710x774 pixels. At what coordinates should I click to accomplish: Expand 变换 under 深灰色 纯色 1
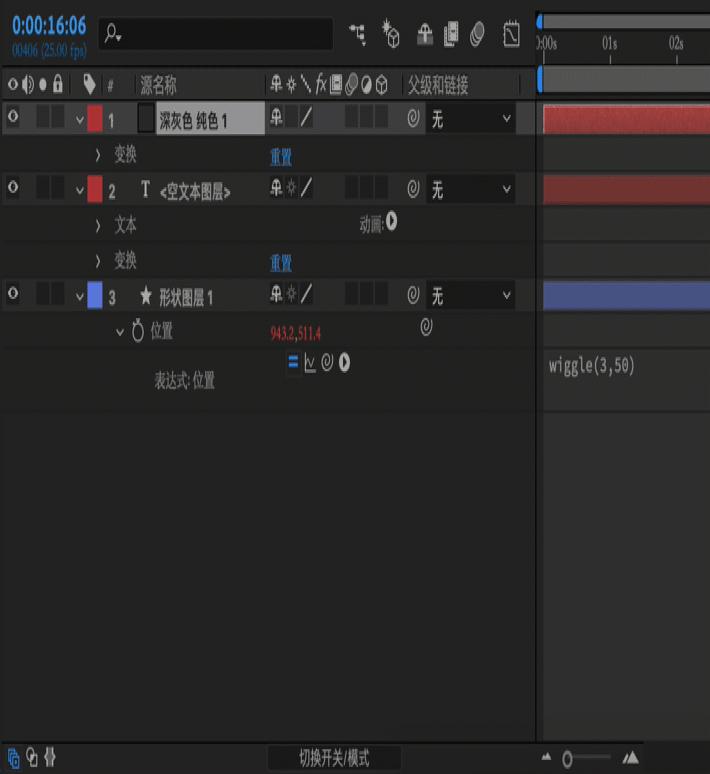coord(98,155)
